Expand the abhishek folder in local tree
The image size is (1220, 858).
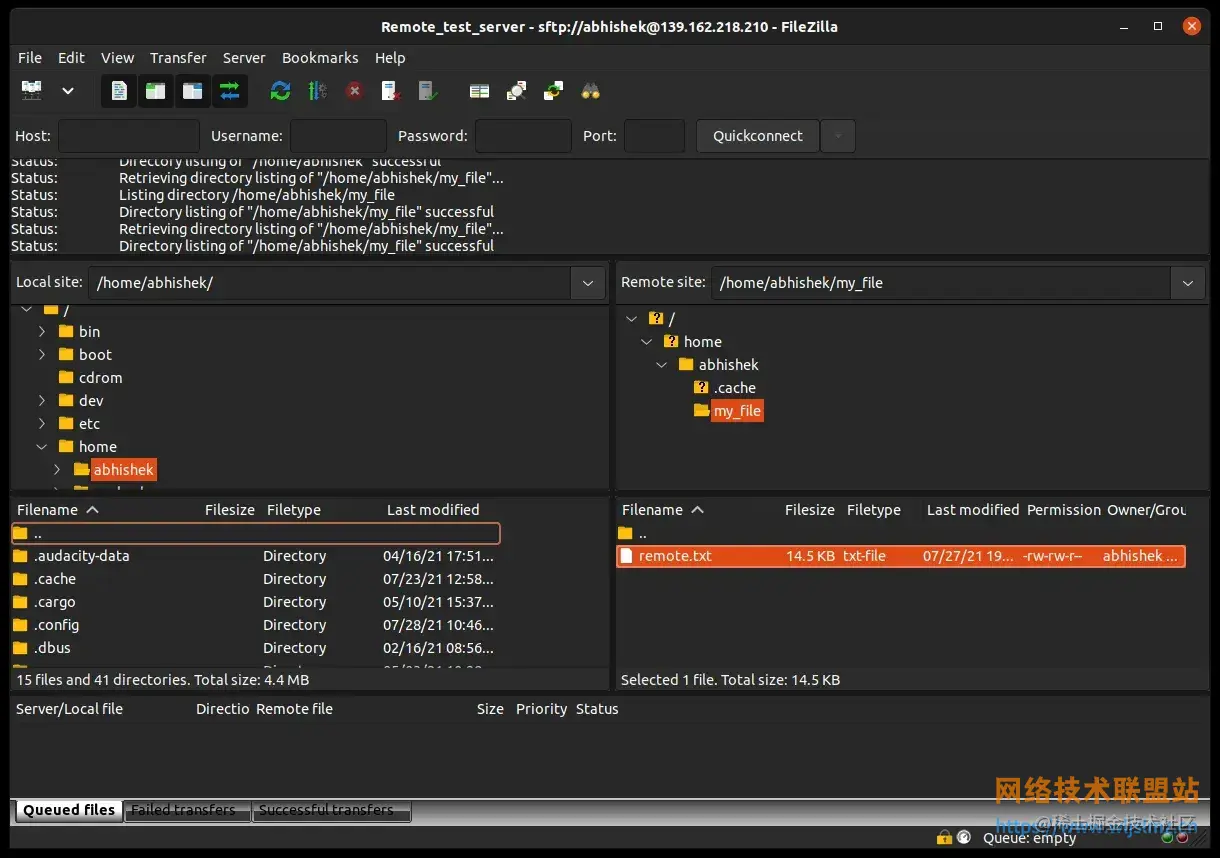click(57, 469)
